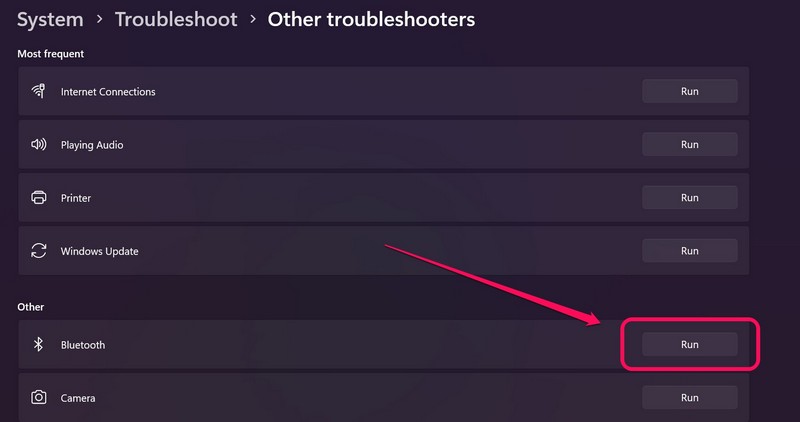Run the Bluetooth troubleshooter
The image size is (800, 422).
689,345
